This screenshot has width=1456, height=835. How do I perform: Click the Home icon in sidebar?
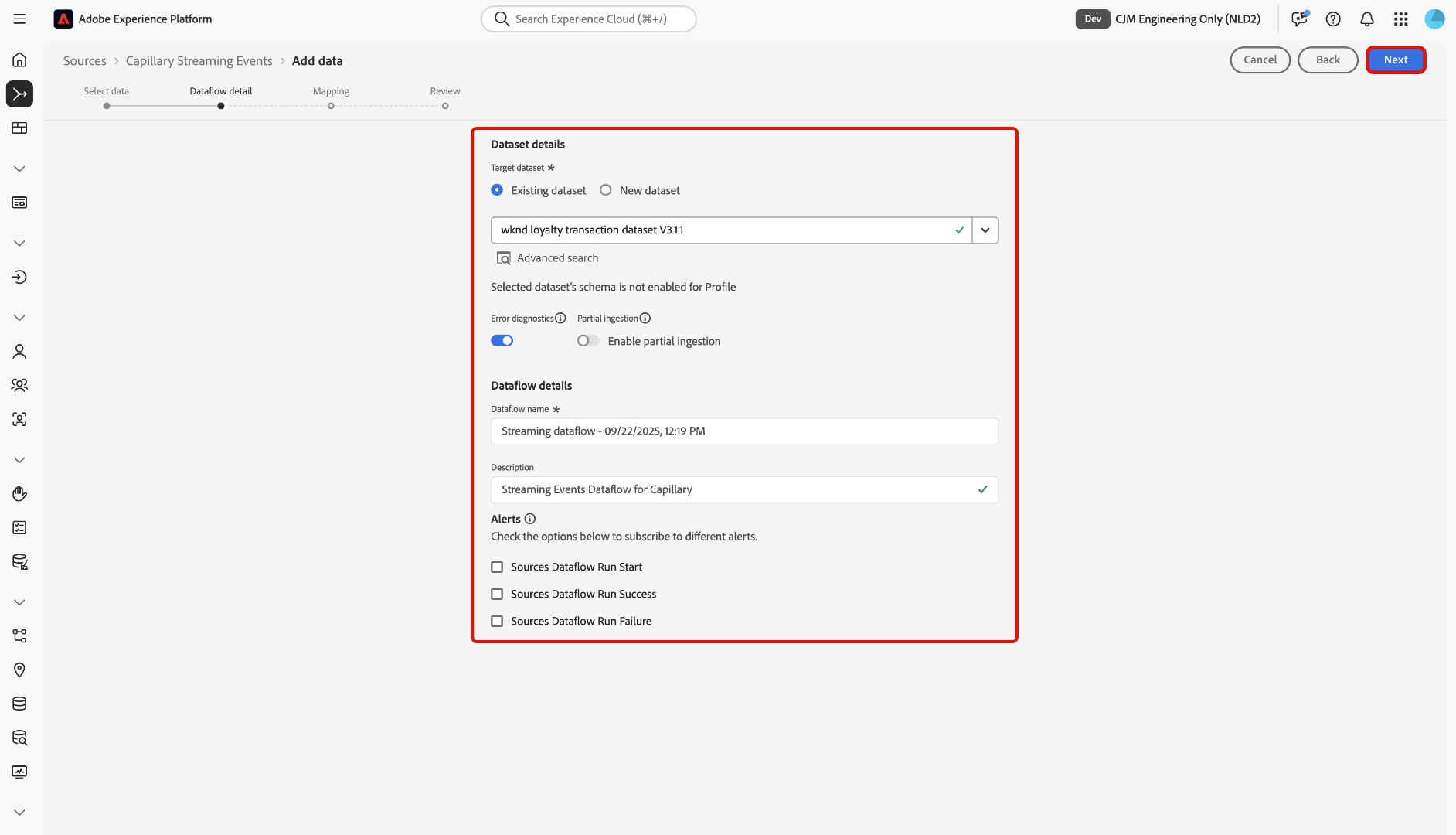(20, 60)
